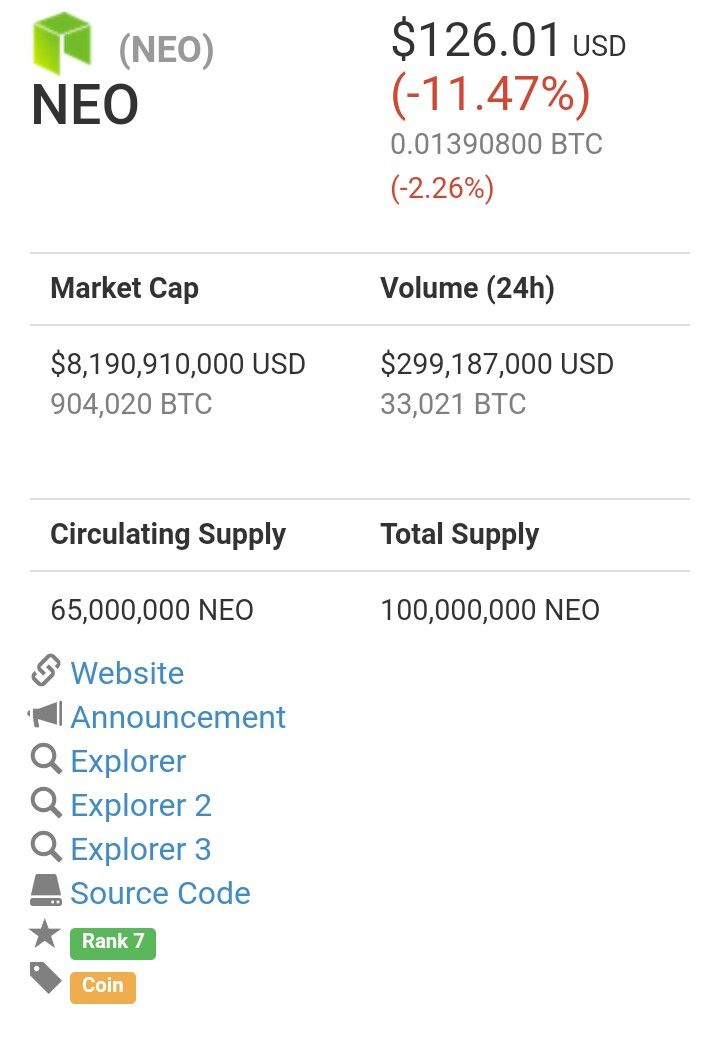Open the Explorer 3 link
Screen dimensions: 720x1053
(x=141, y=849)
